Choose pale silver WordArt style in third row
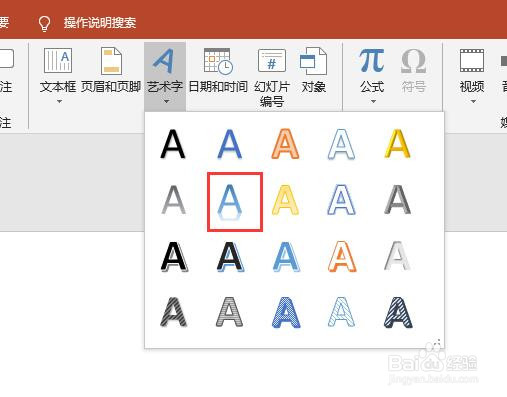Viewport: 507px width, 397px height. tap(397, 256)
